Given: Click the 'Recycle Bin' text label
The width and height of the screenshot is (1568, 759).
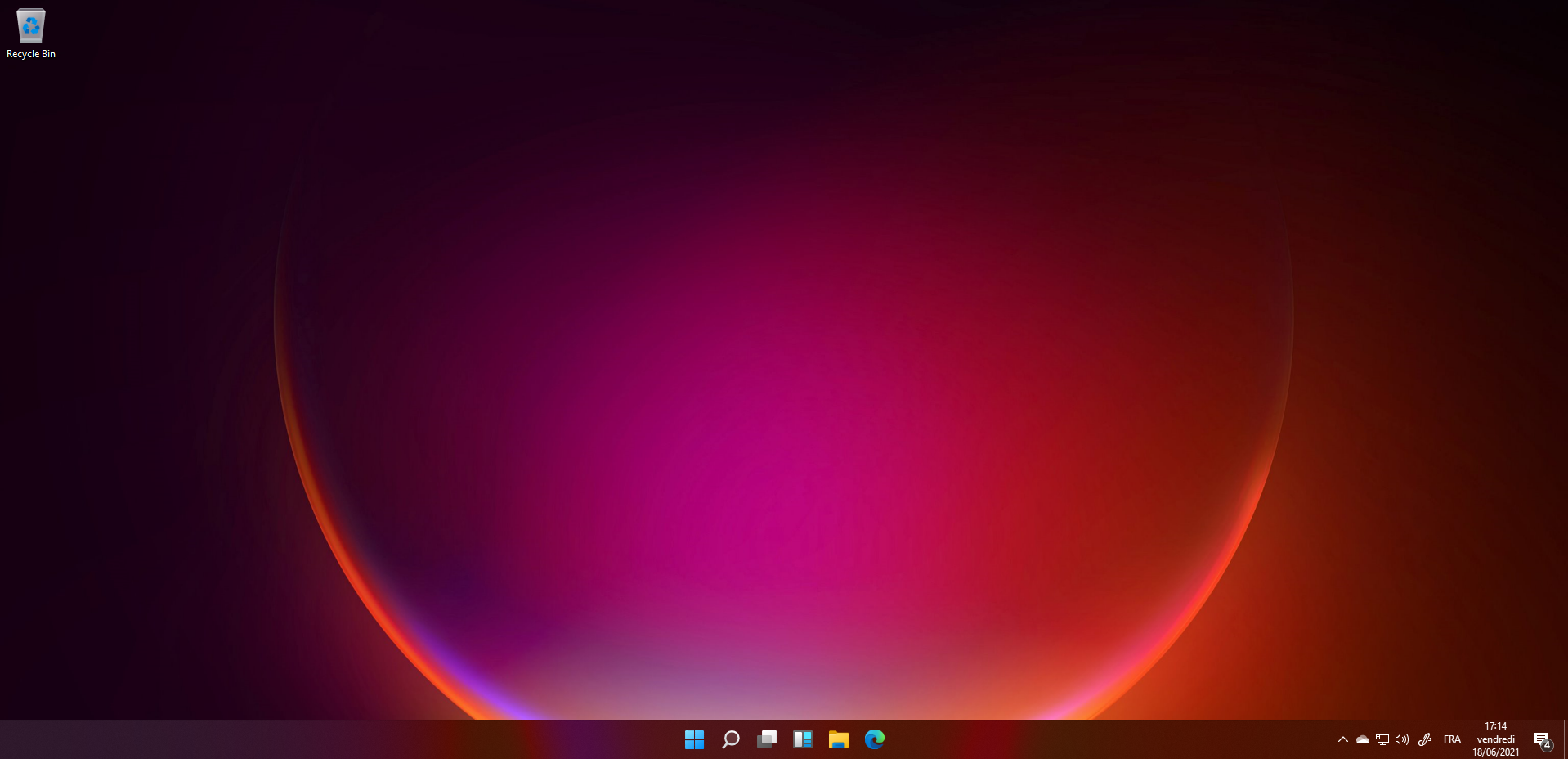Looking at the screenshot, I should (x=31, y=54).
